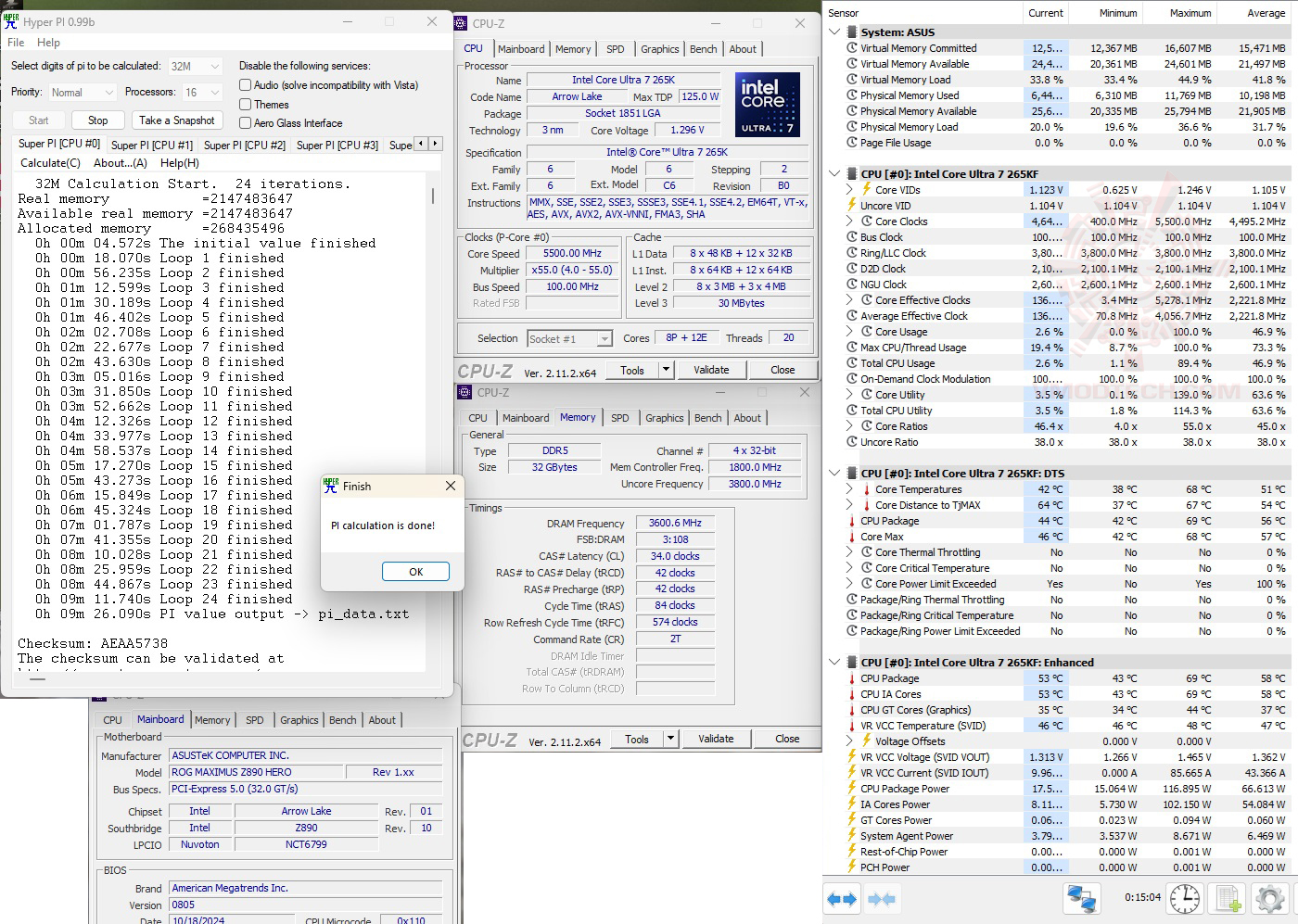Click the logging sheet icon with plus
This screenshot has height=924, width=1298.
[1228, 899]
